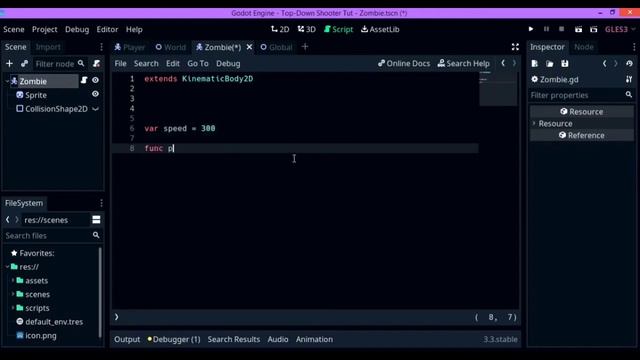Screen dimensions: 640x360
Task: Open the Project menu
Action: pos(44,29)
